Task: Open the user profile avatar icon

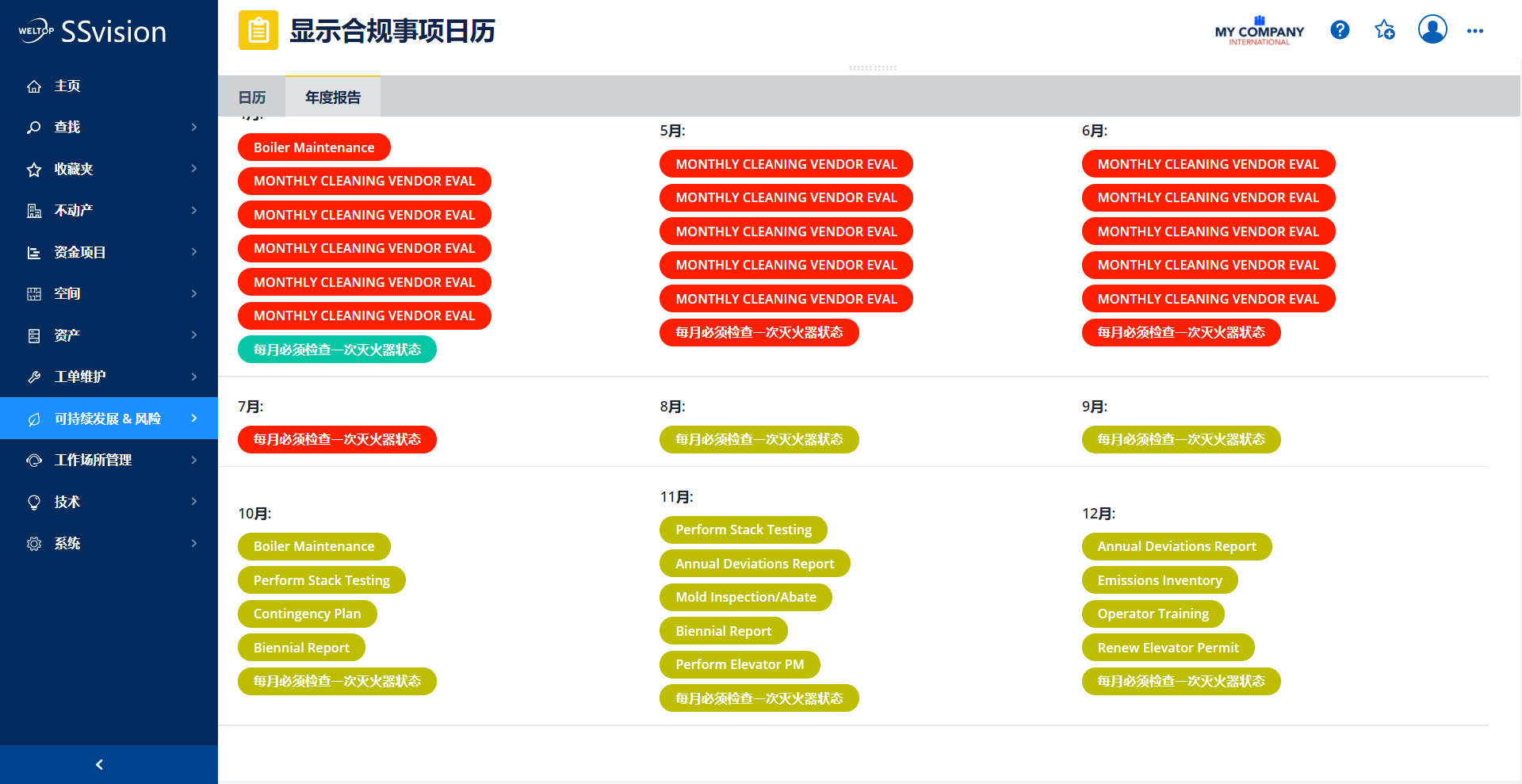Action: coord(1432,29)
